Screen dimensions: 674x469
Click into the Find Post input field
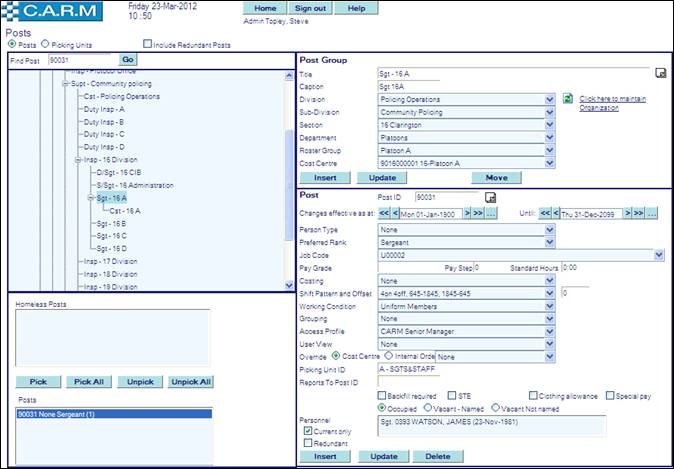pos(80,60)
